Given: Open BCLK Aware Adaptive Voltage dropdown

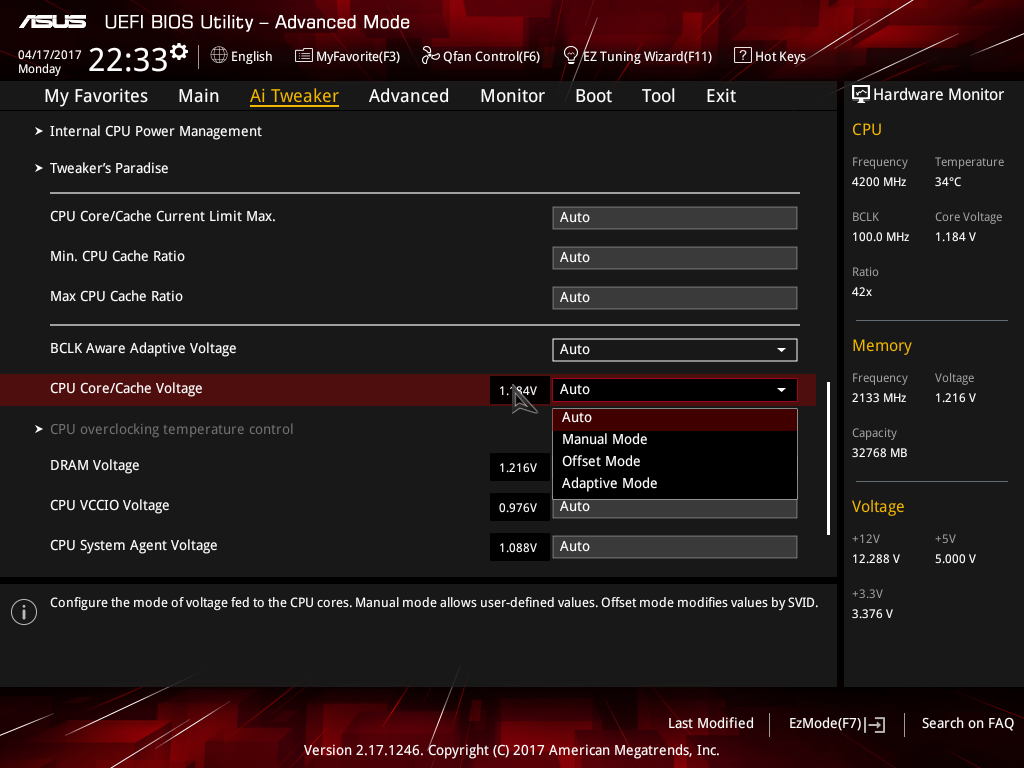Looking at the screenshot, I should pyautogui.click(x=675, y=349).
